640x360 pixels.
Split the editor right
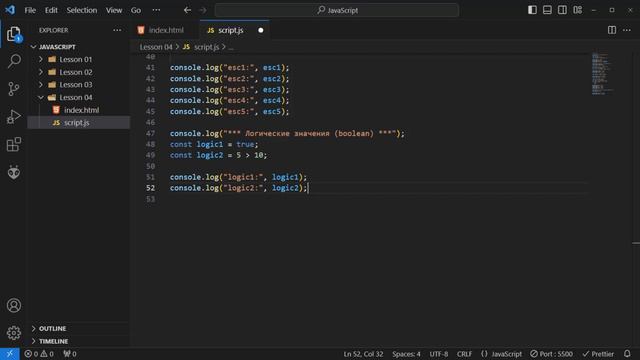(x=612, y=30)
